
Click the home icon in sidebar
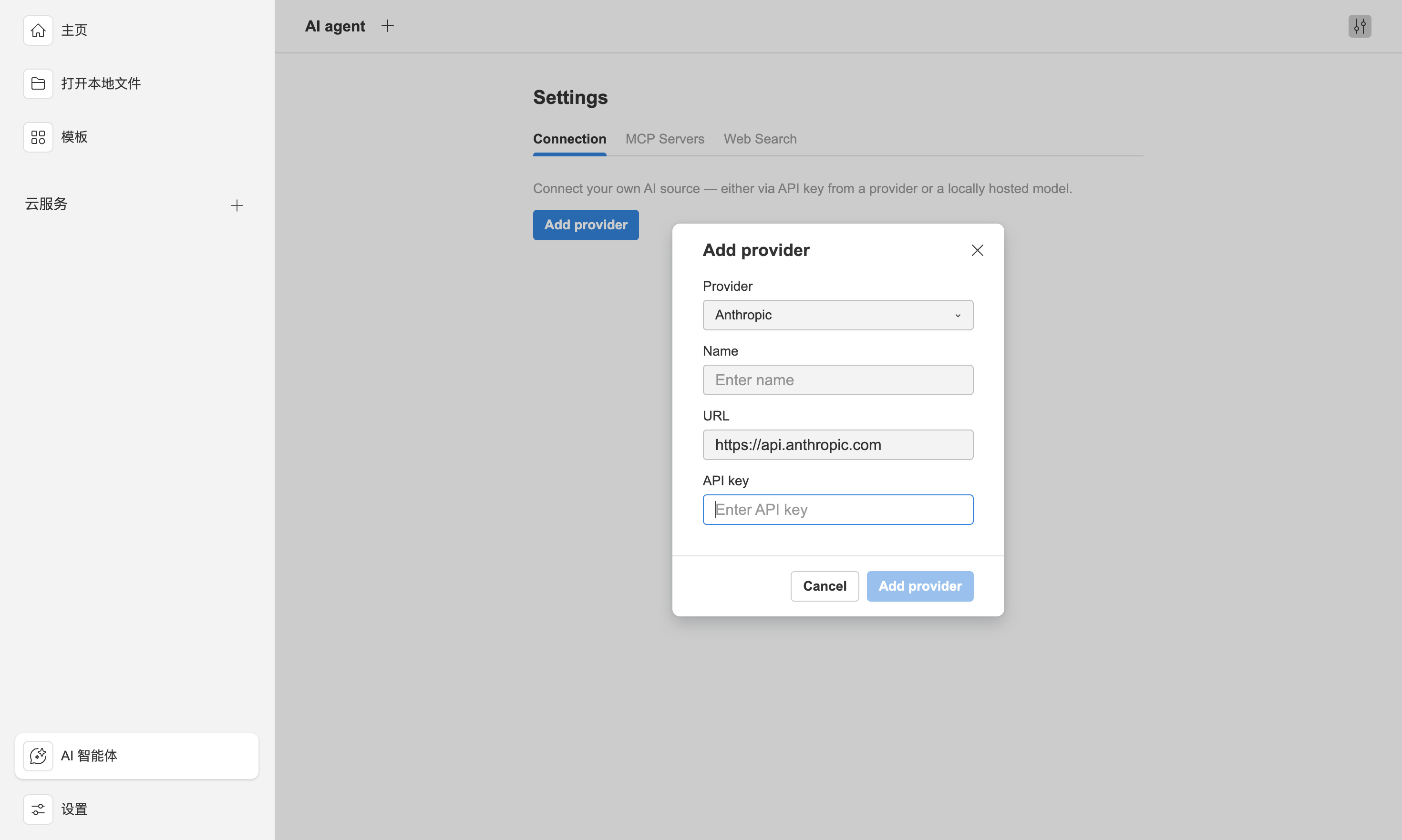coord(38,30)
